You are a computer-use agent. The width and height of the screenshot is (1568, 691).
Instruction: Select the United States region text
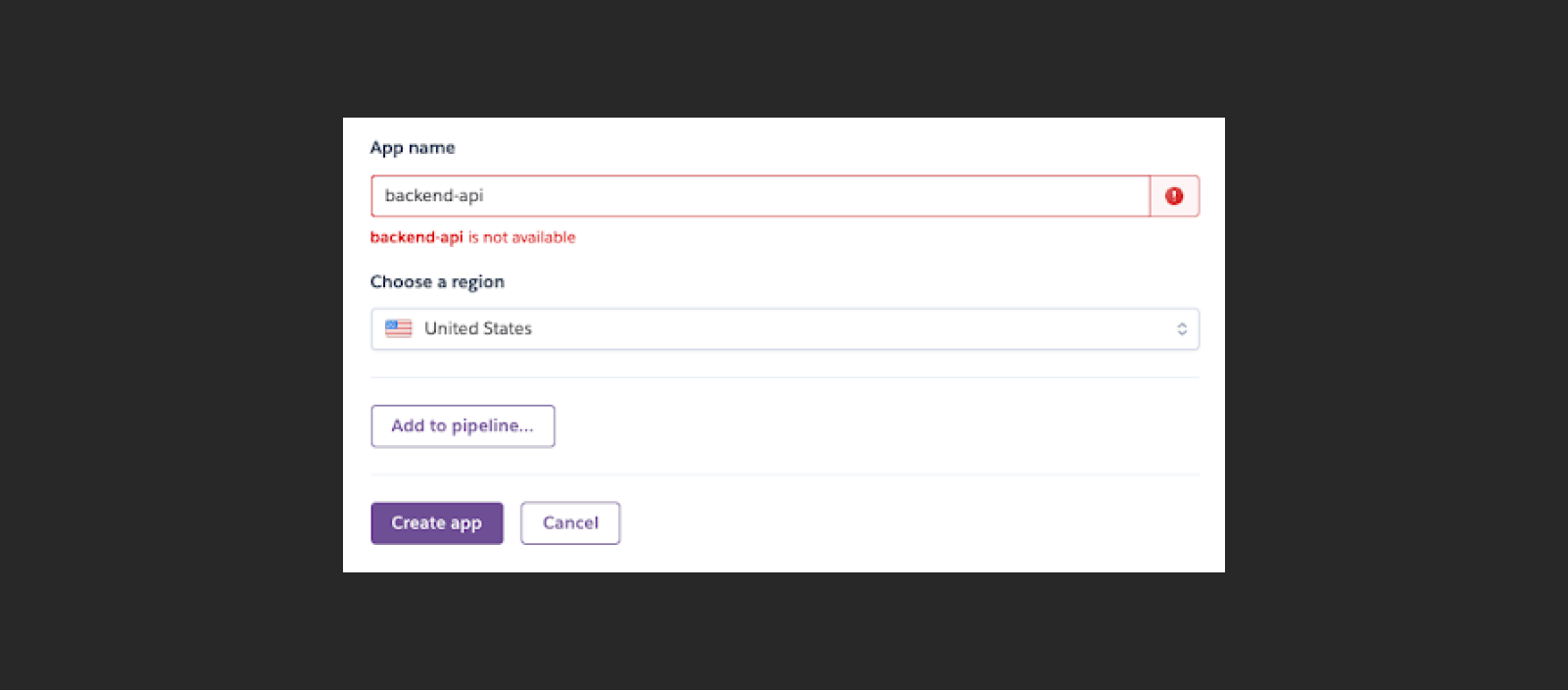(478, 328)
